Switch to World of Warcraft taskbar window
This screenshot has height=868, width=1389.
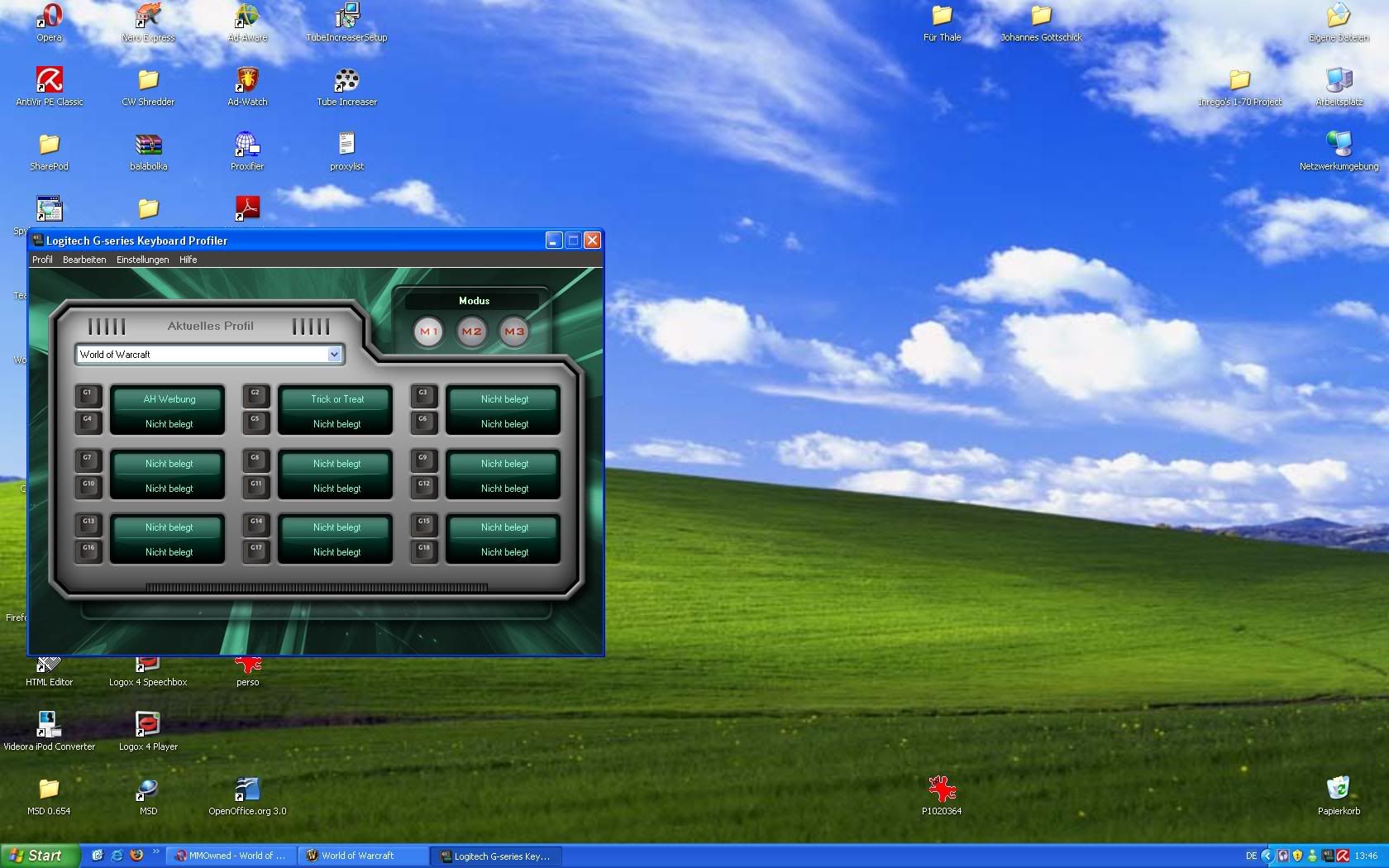click(x=364, y=856)
